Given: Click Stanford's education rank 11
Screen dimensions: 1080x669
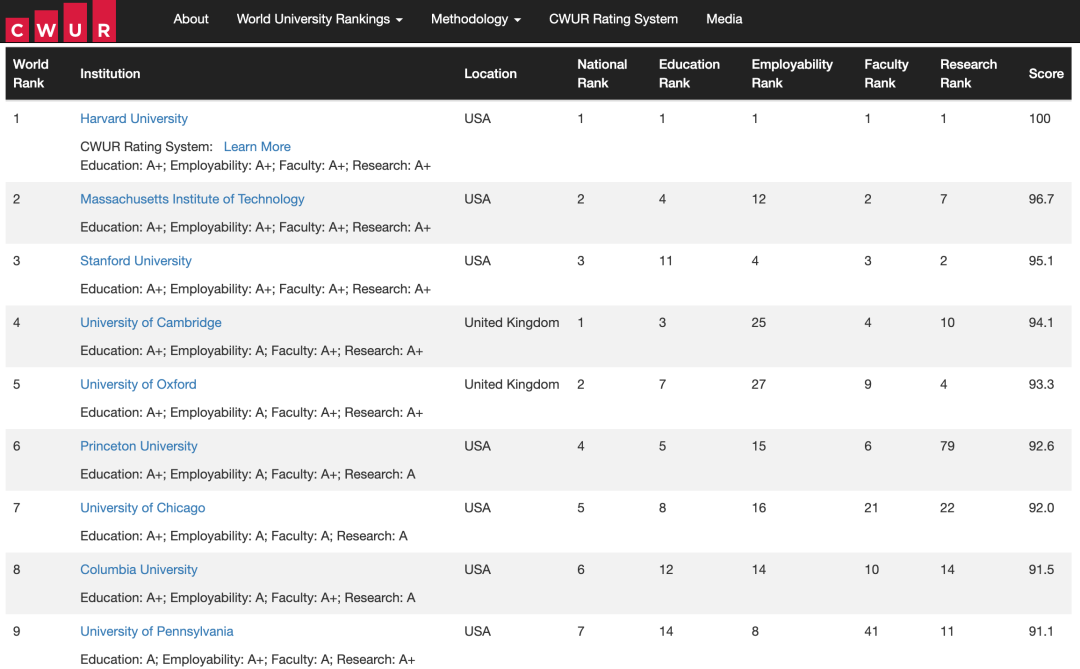Looking at the screenshot, I should coord(665,261).
